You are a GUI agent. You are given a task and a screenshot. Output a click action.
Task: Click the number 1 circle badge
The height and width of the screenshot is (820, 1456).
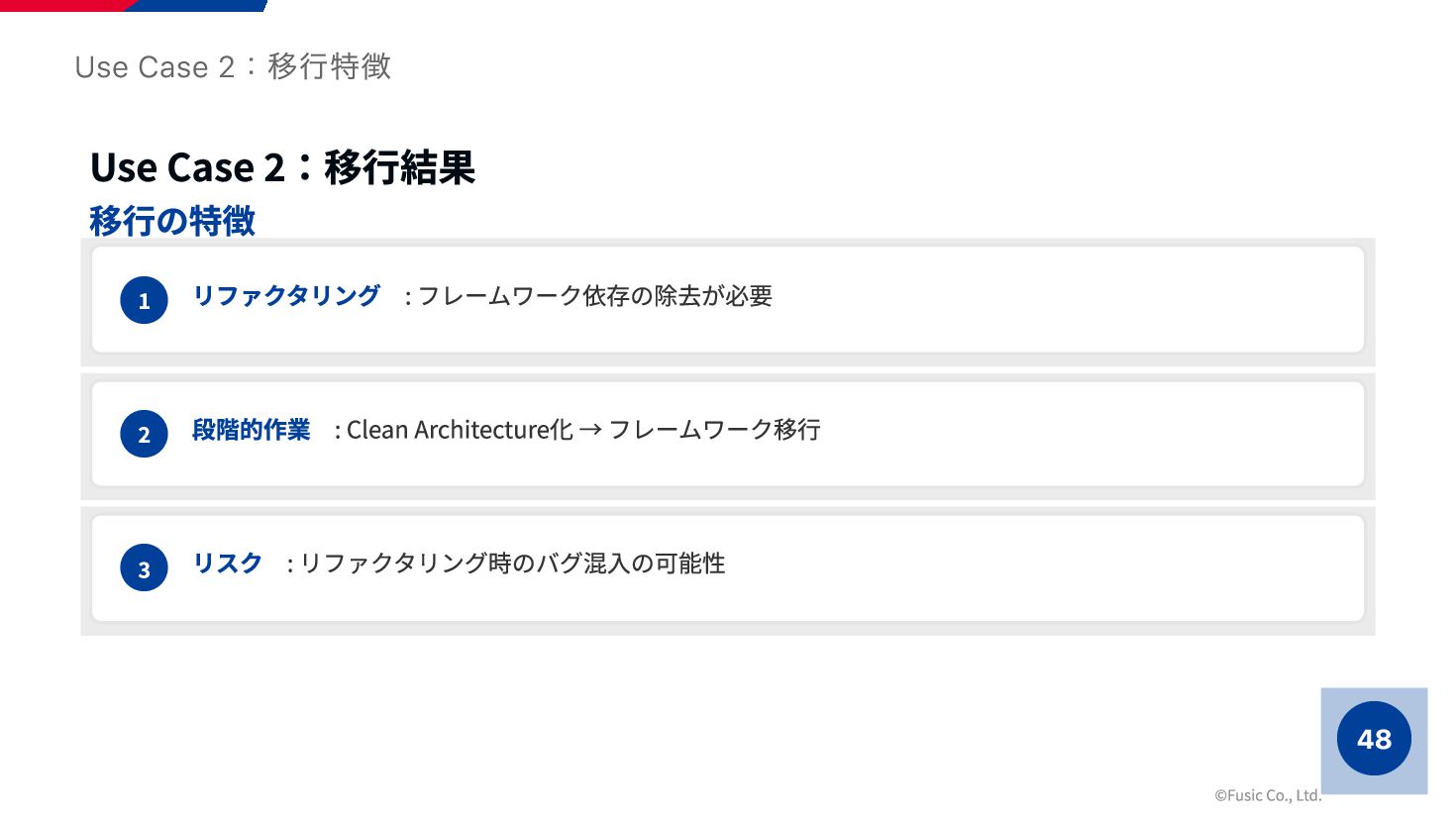click(144, 300)
